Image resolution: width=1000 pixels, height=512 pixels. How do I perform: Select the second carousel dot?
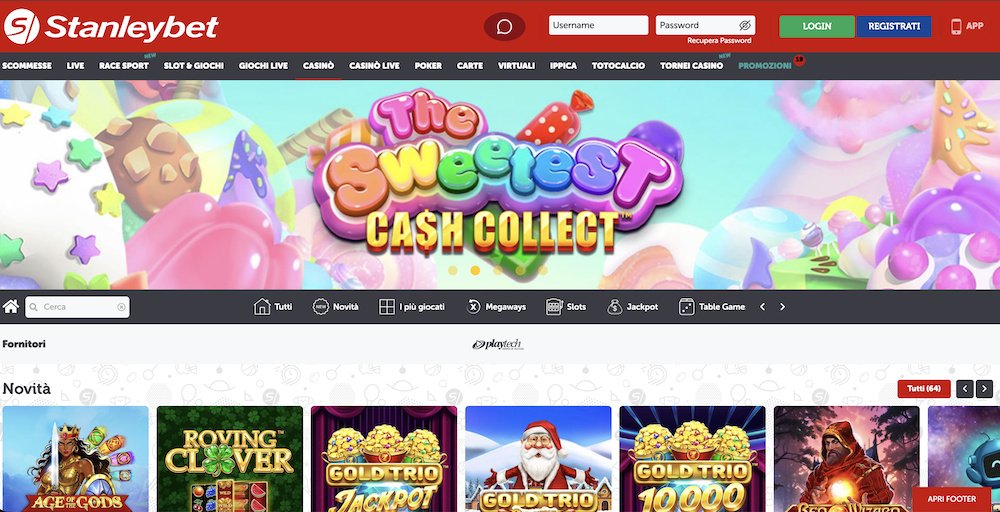[475, 270]
